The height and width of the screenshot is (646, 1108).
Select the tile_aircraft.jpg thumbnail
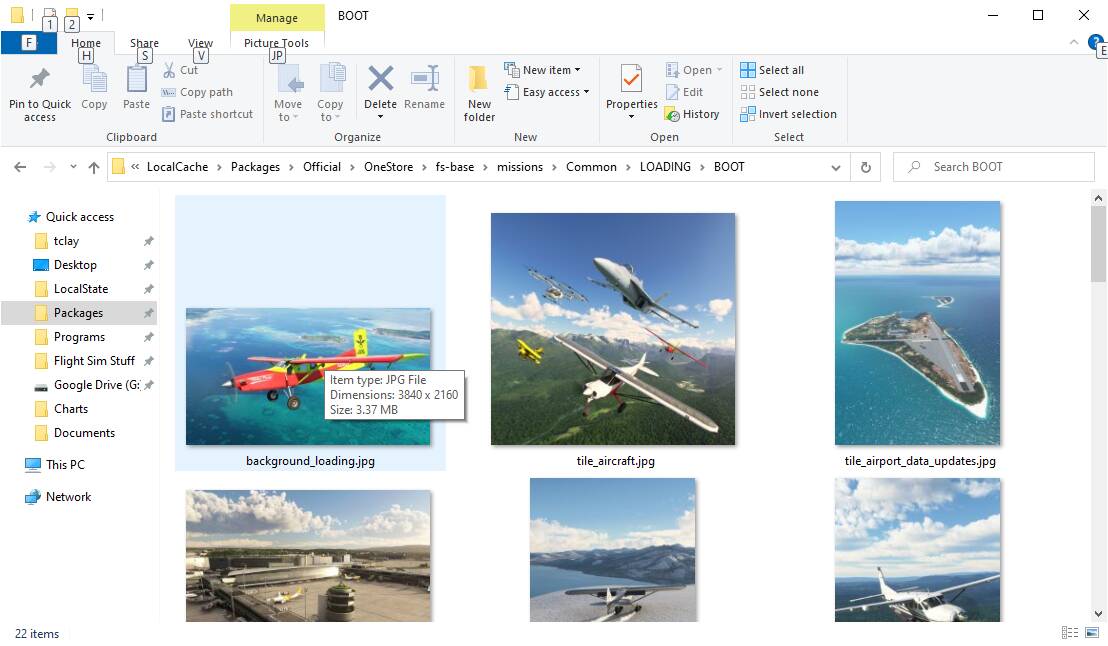tap(613, 330)
